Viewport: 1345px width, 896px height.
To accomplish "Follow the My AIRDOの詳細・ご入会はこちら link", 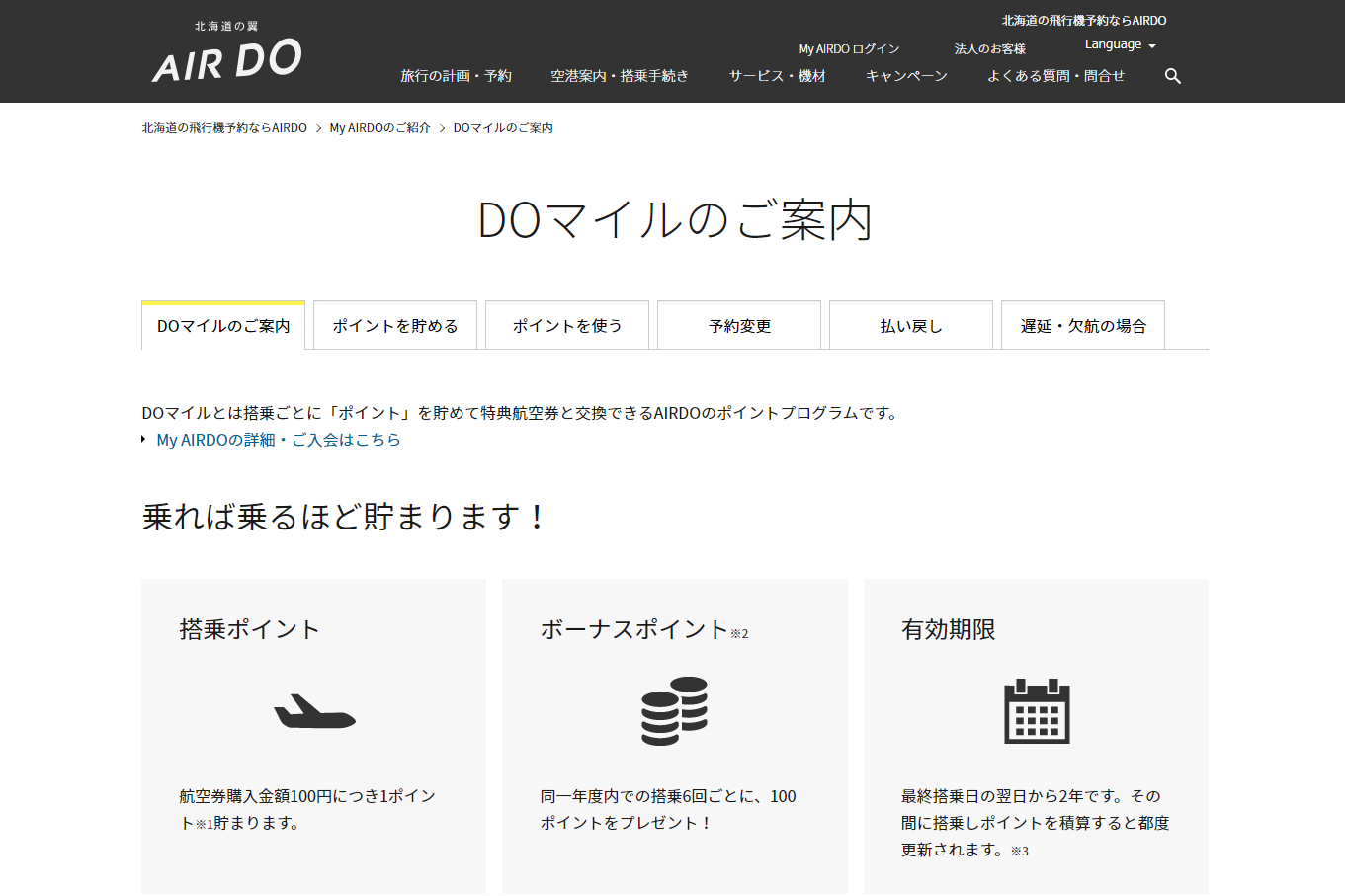I will 279,440.
